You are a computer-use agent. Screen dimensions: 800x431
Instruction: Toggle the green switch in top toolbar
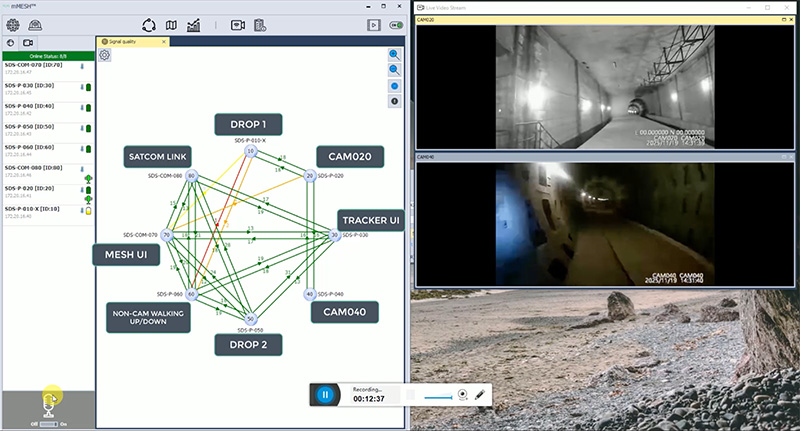tap(396, 25)
